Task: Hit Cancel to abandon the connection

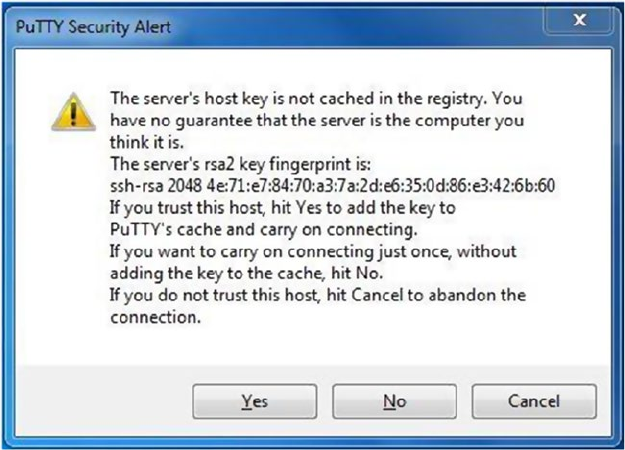Action: point(533,401)
